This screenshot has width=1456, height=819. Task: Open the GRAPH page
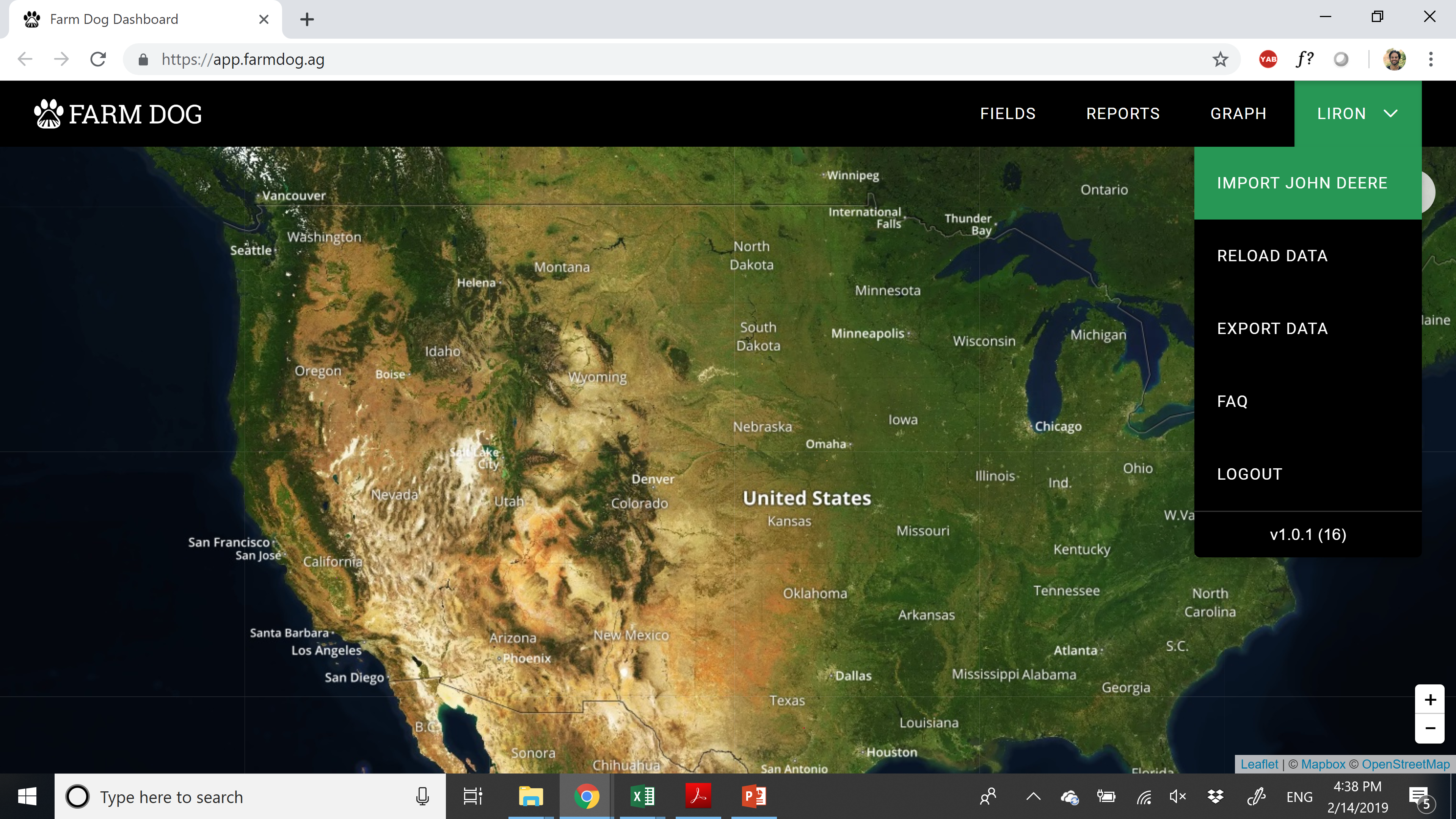tap(1238, 114)
